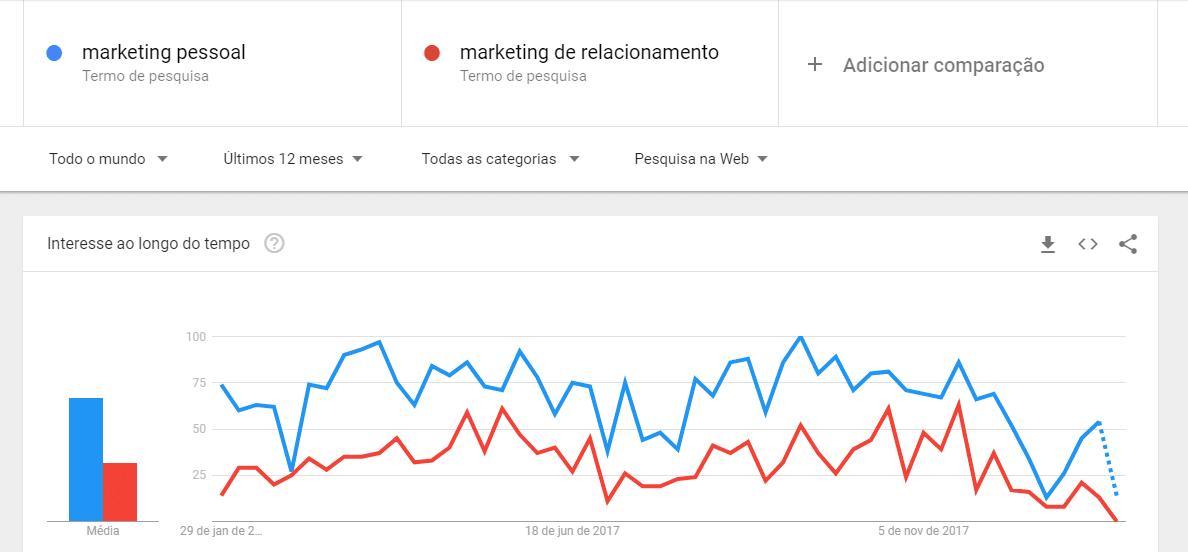Click the 5 de nov de 2017 axis label
Viewport: 1188px width, 552px height.
[x=924, y=531]
